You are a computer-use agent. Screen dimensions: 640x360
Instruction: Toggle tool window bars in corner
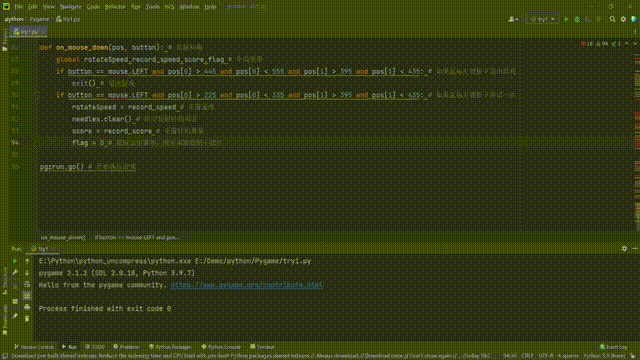tap(5, 356)
